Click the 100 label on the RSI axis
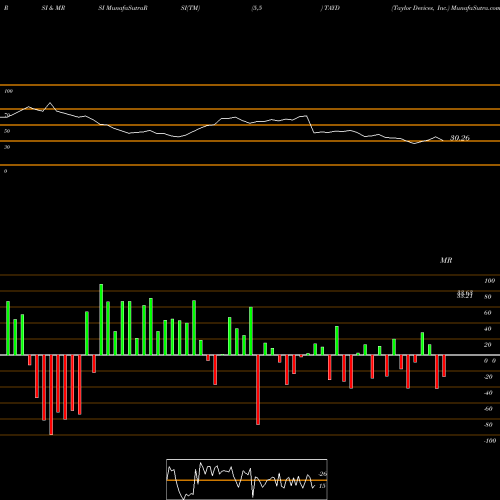 tap(8, 91)
